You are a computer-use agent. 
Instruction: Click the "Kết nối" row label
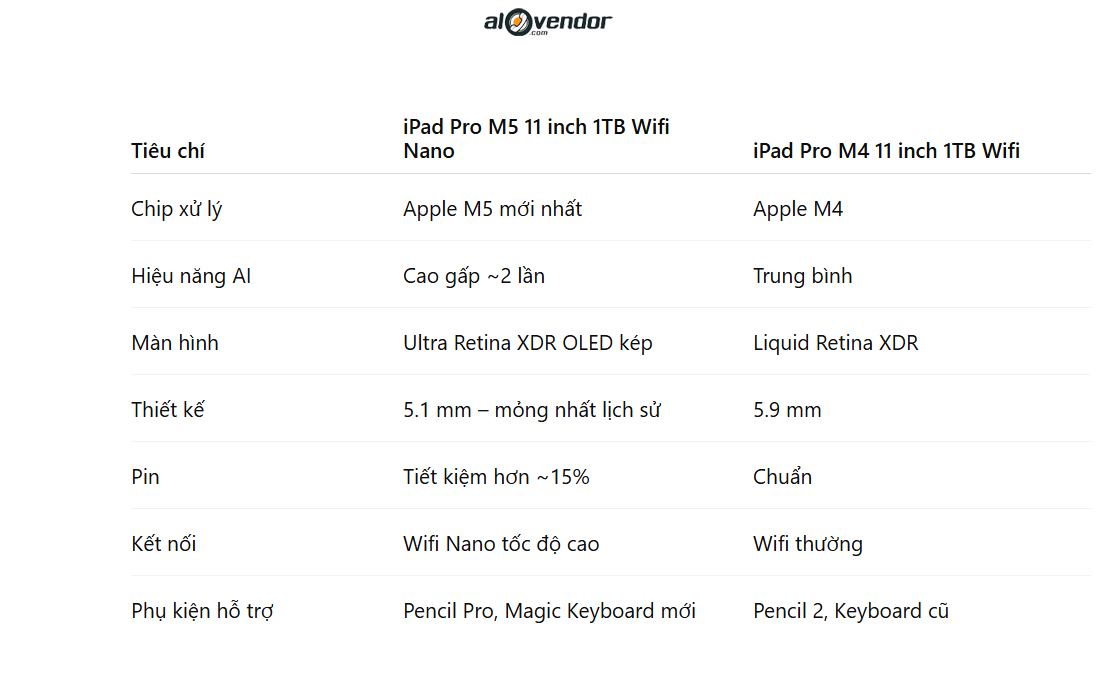point(164,544)
